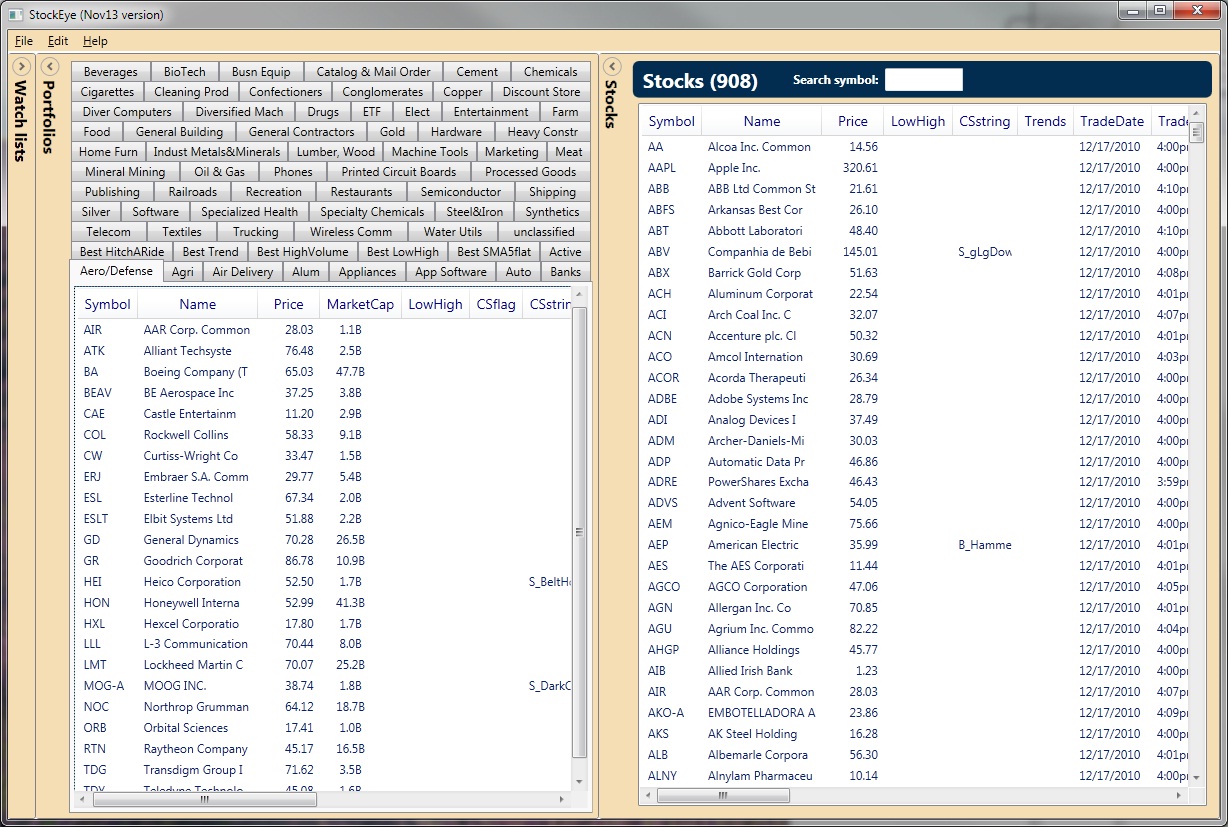Click the S_gLgDow cell for ABV

[984, 252]
